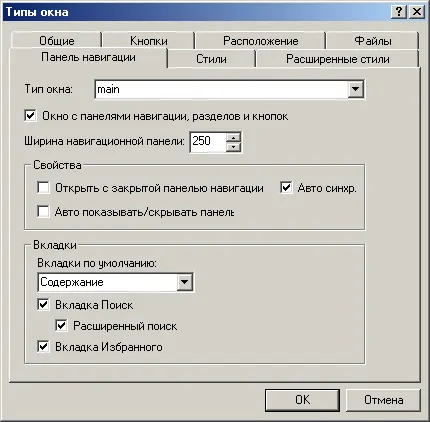This screenshot has width=430, height=422.
Task: Select the 'Файлы' tab
Action: [373, 41]
